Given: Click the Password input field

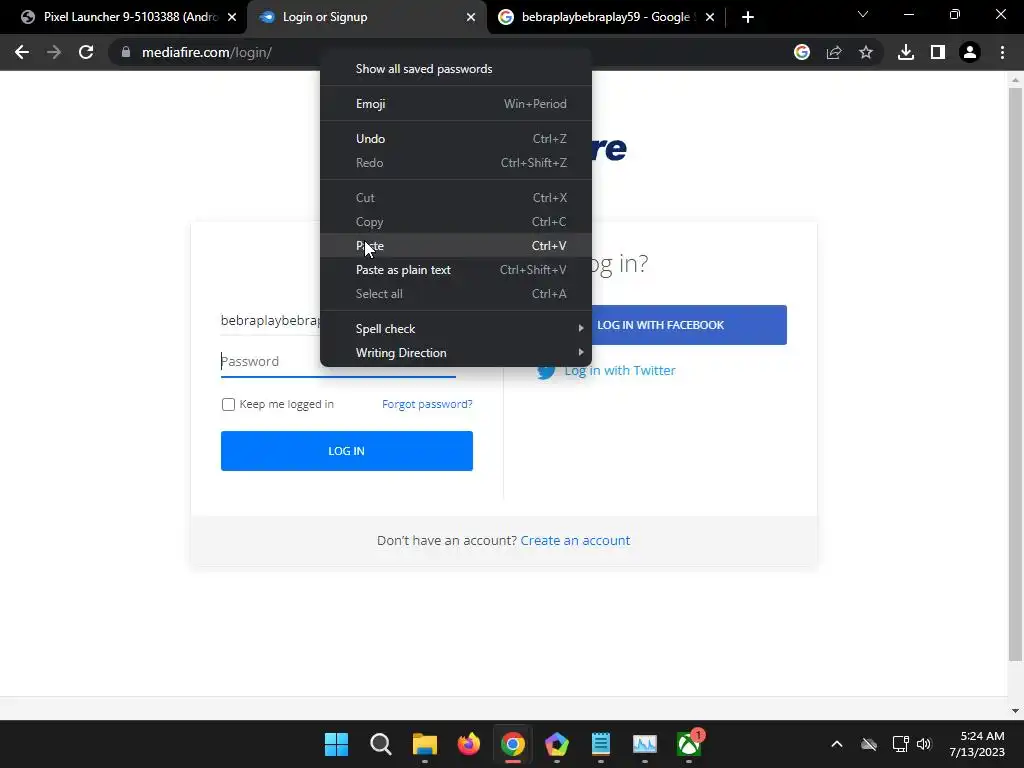Looking at the screenshot, I should pyautogui.click(x=338, y=362).
